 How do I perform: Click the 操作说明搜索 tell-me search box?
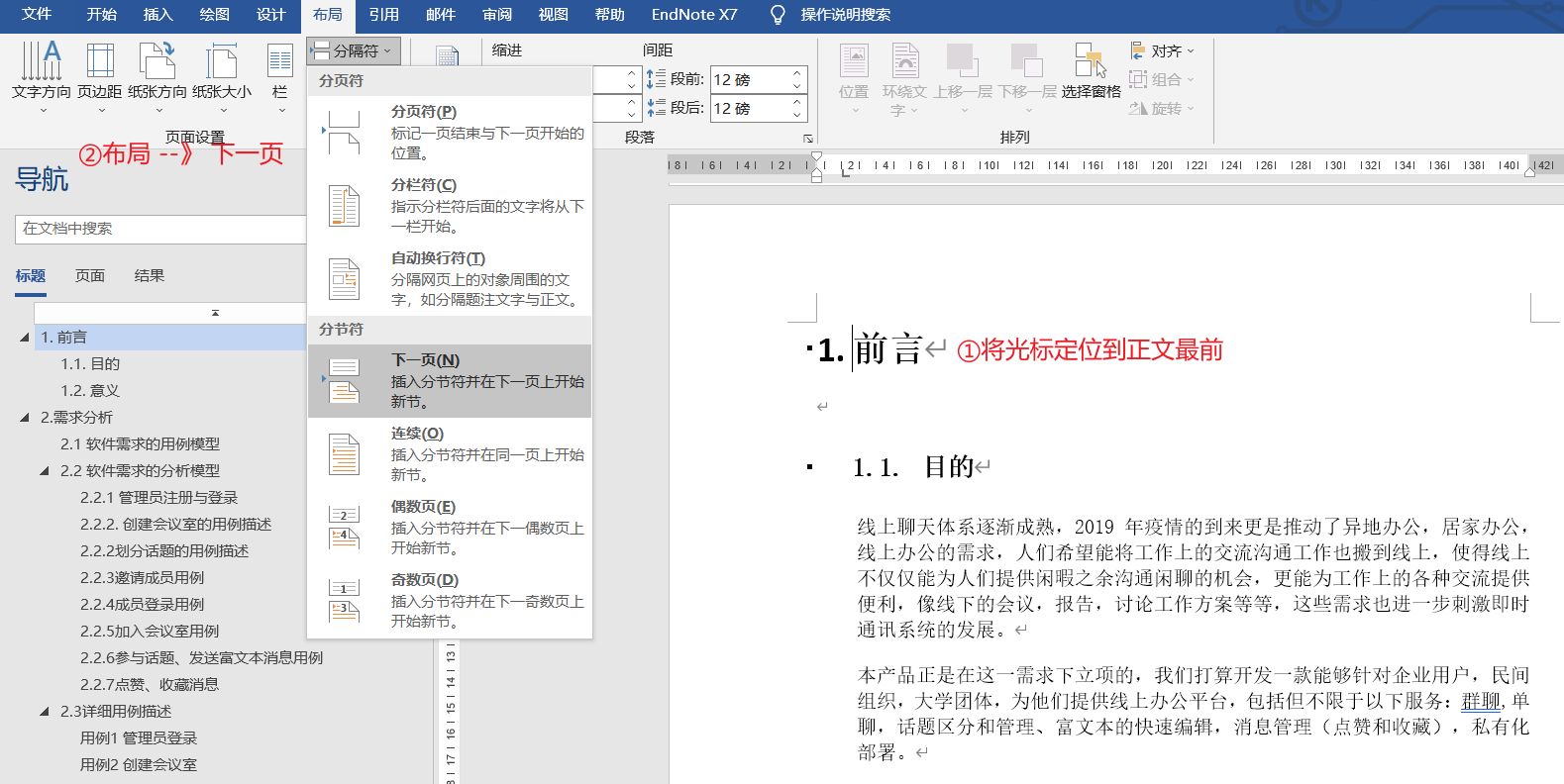click(845, 15)
